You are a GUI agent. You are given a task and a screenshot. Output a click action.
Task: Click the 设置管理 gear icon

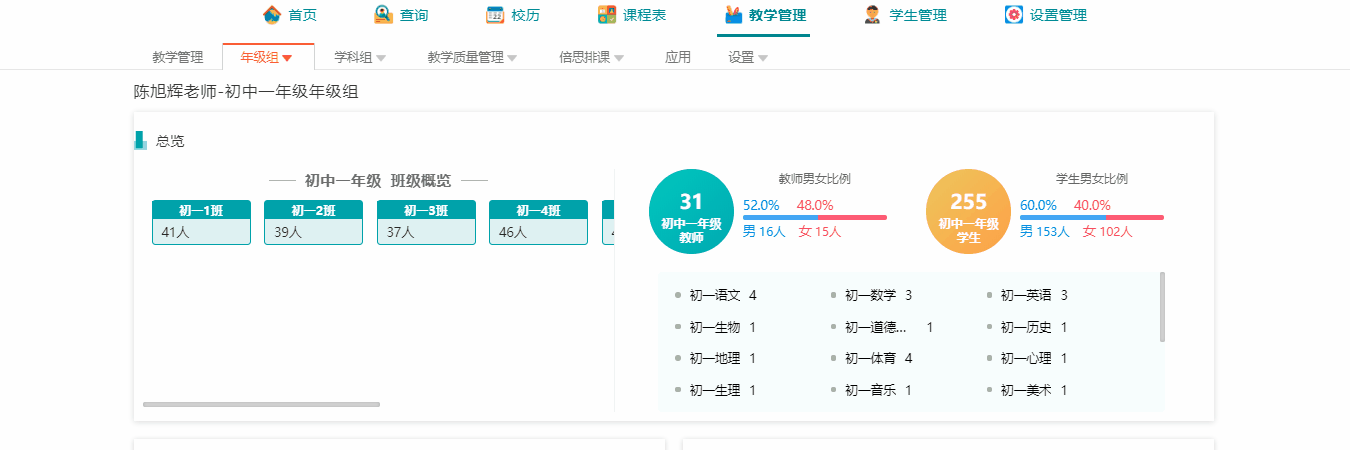tap(1014, 15)
